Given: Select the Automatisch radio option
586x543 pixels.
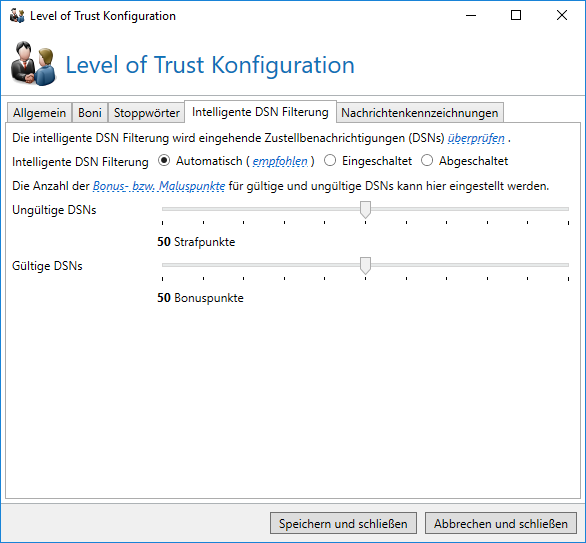Looking at the screenshot, I should (x=164, y=161).
